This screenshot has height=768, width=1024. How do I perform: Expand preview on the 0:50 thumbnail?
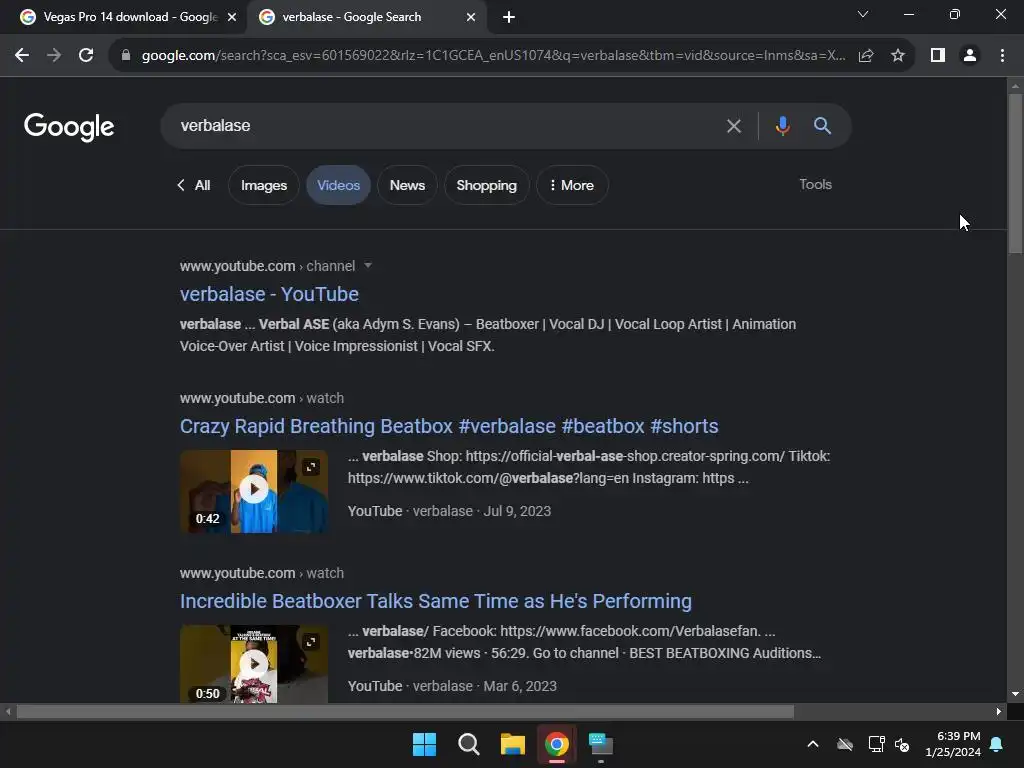pyautogui.click(x=311, y=642)
